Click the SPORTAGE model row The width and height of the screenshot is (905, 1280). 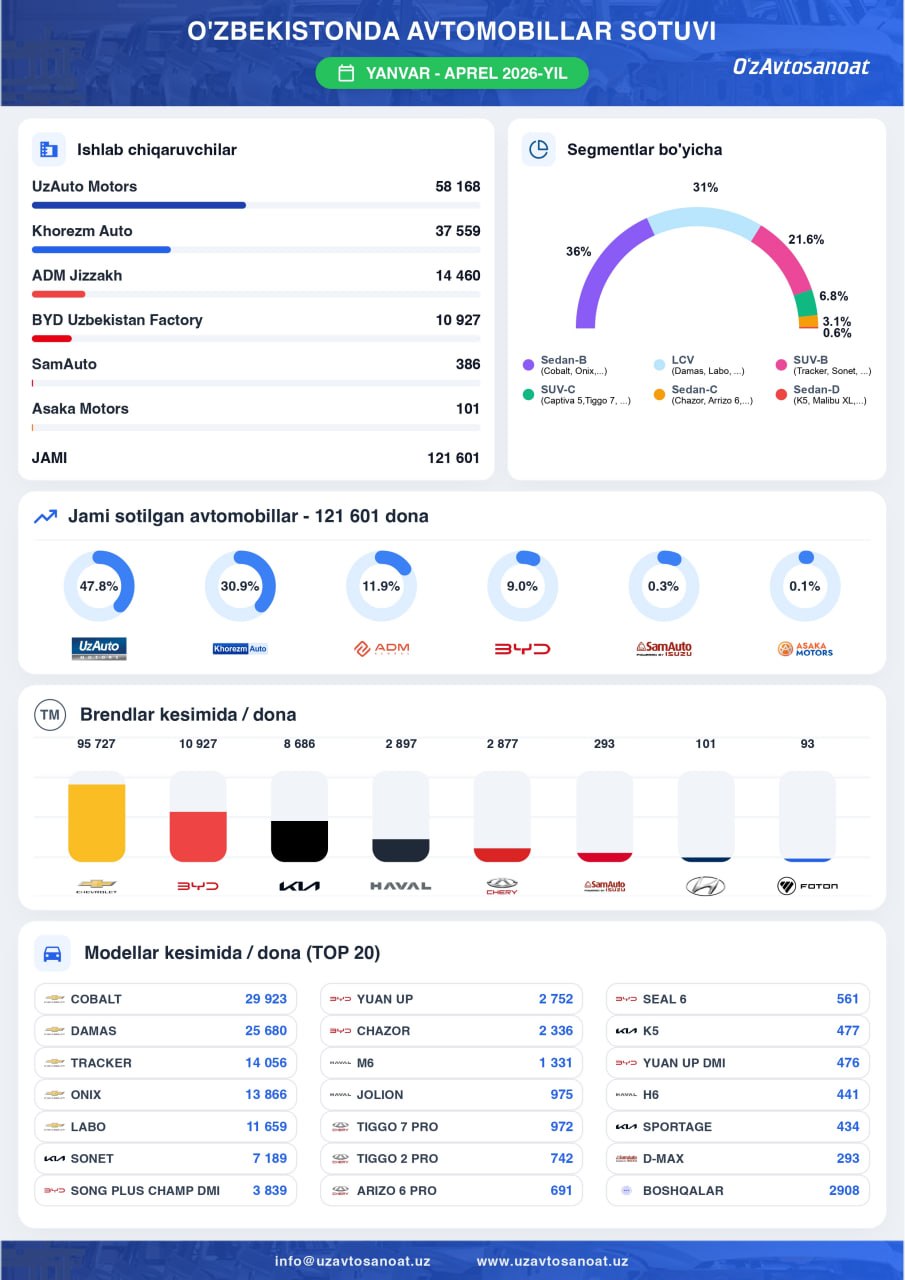tap(738, 1127)
